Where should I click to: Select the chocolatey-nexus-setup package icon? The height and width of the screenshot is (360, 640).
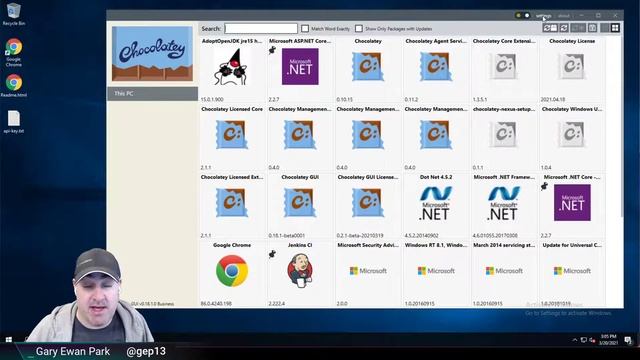[x=504, y=134]
